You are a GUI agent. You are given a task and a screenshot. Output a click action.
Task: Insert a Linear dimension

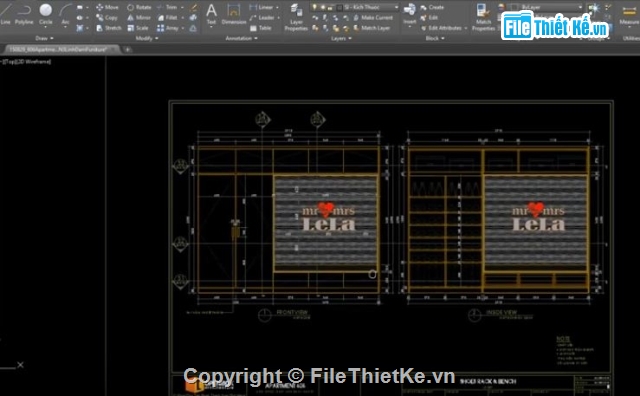tap(261, 7)
